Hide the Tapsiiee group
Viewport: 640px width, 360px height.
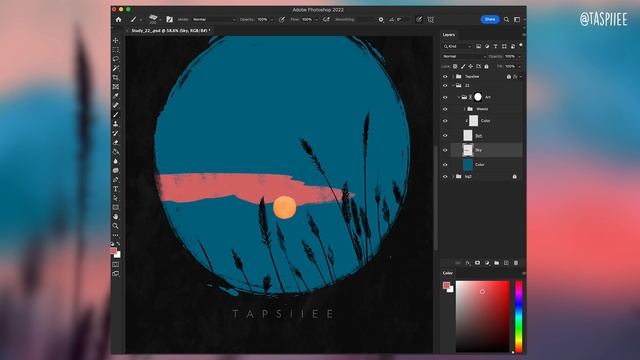(x=445, y=76)
